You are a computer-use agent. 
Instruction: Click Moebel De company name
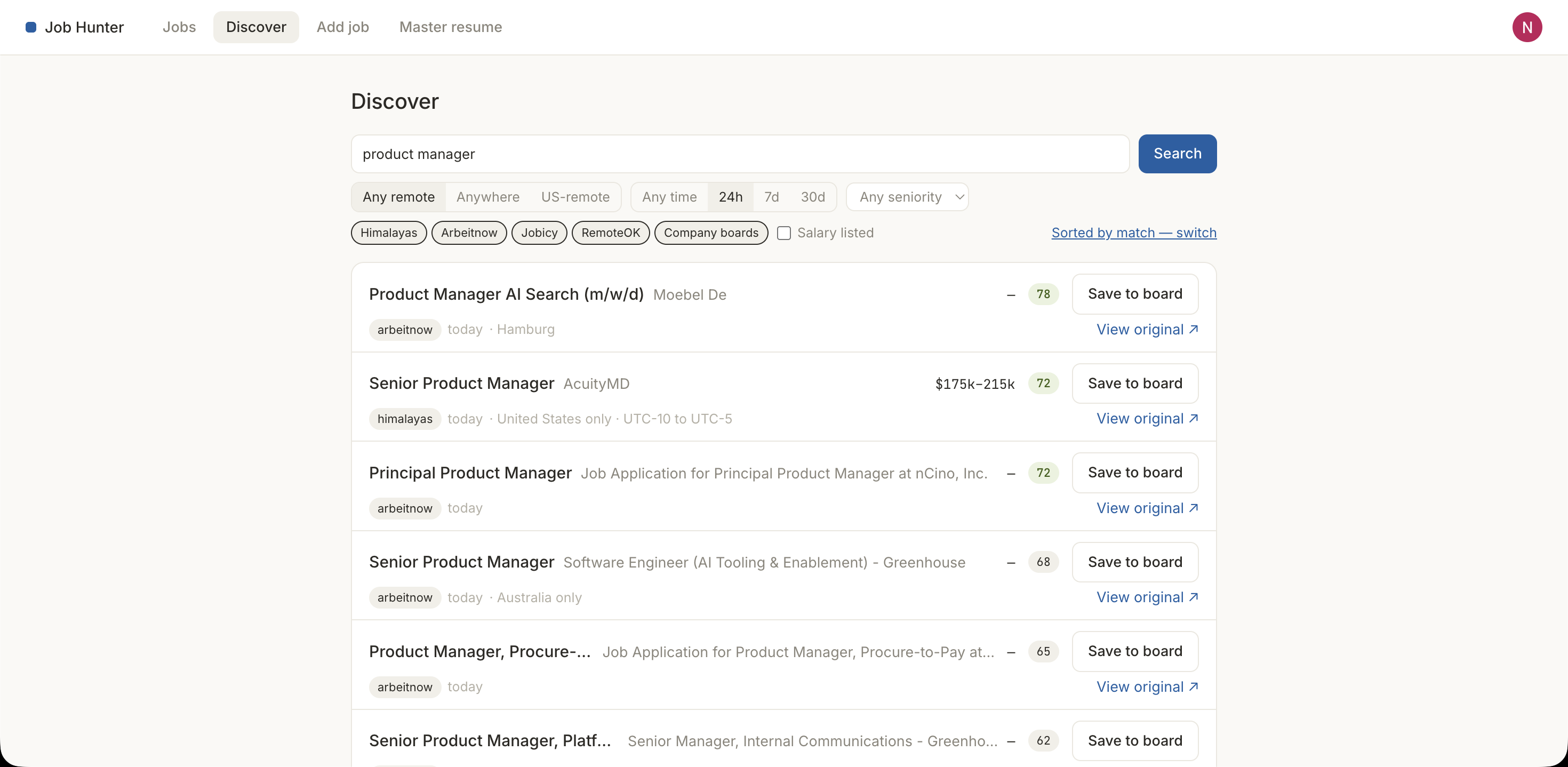689,294
